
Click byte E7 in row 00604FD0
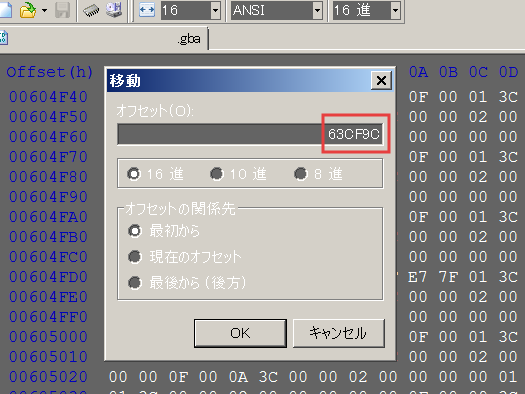coord(418,277)
